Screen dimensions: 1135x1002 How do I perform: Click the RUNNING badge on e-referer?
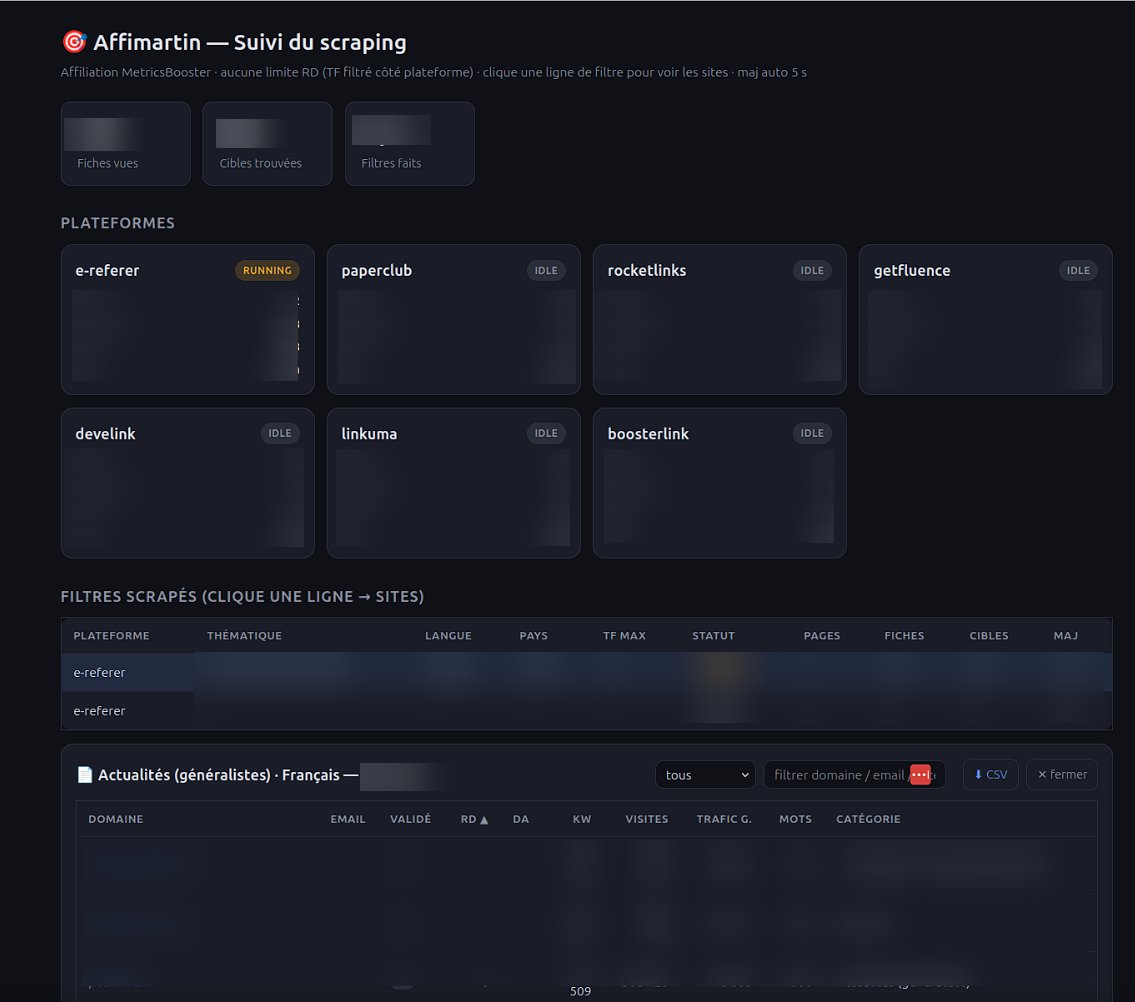[267, 270]
